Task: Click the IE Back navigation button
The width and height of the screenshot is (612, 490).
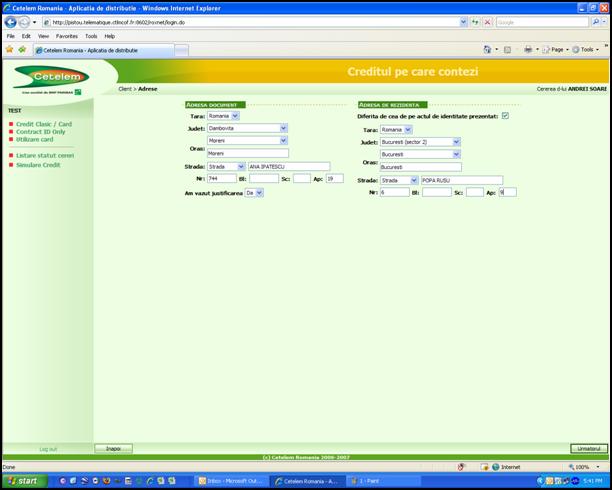Action: tap(11, 21)
